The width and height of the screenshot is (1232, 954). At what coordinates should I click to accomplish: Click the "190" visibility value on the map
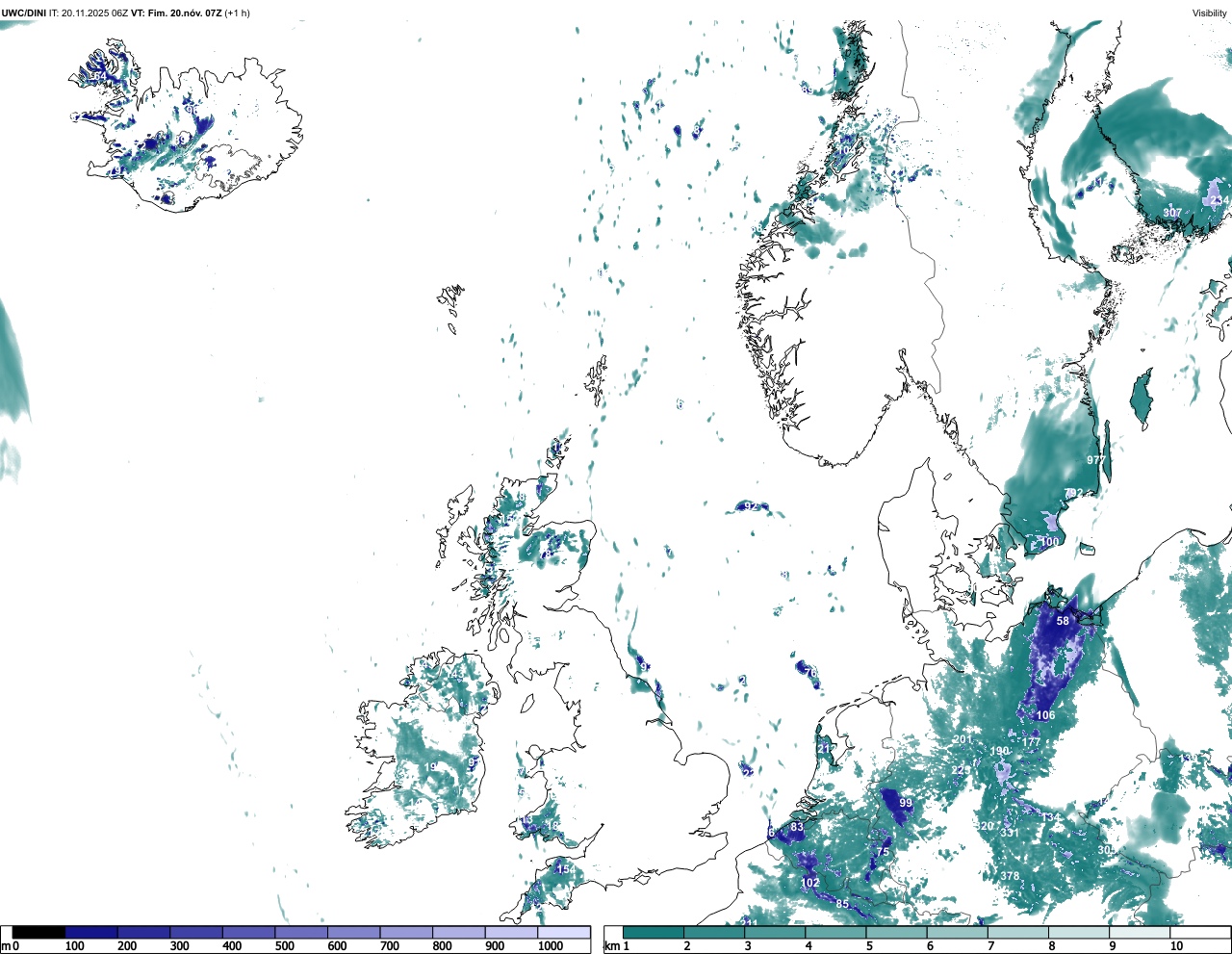(x=1000, y=751)
